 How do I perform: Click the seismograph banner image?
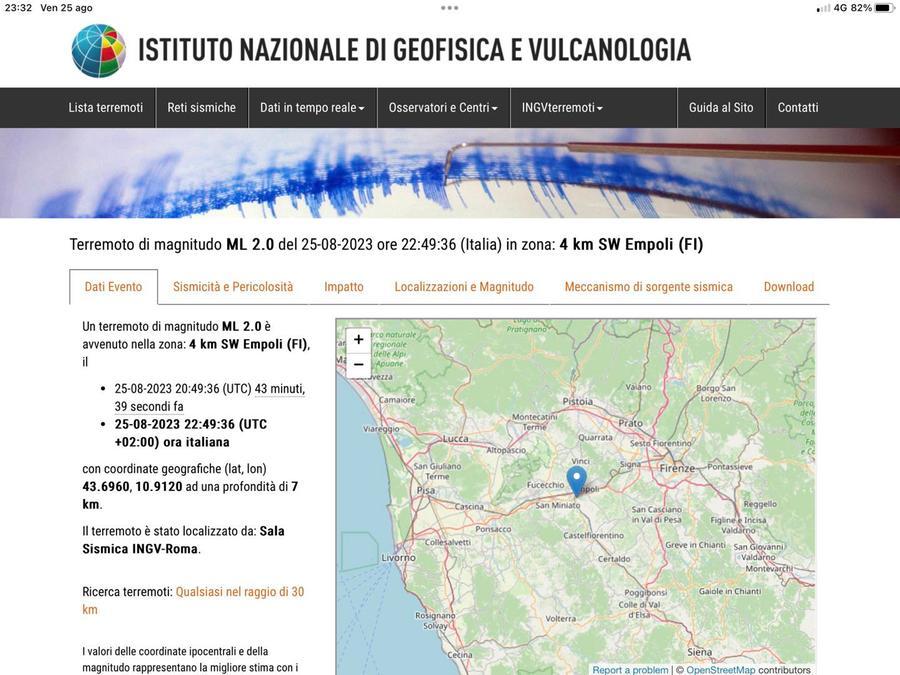coord(450,173)
